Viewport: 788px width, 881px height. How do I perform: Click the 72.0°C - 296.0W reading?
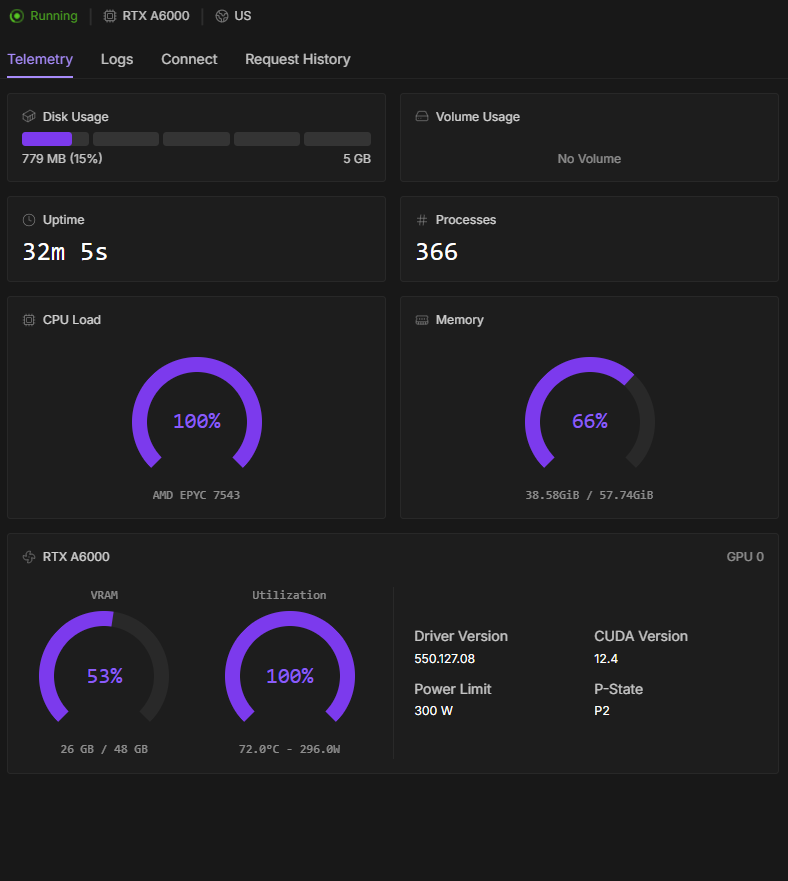pyautogui.click(x=289, y=749)
